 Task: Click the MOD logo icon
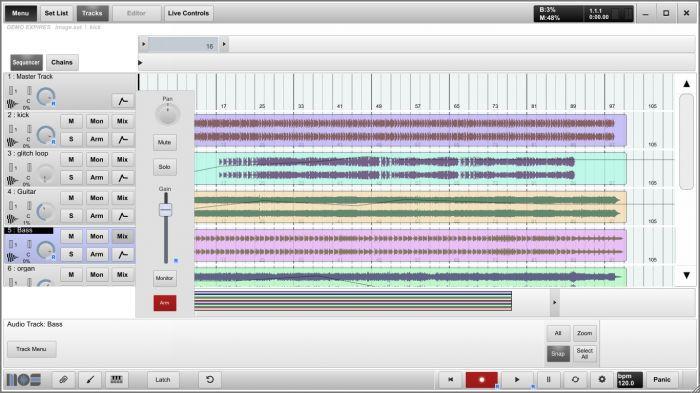click(x=24, y=380)
